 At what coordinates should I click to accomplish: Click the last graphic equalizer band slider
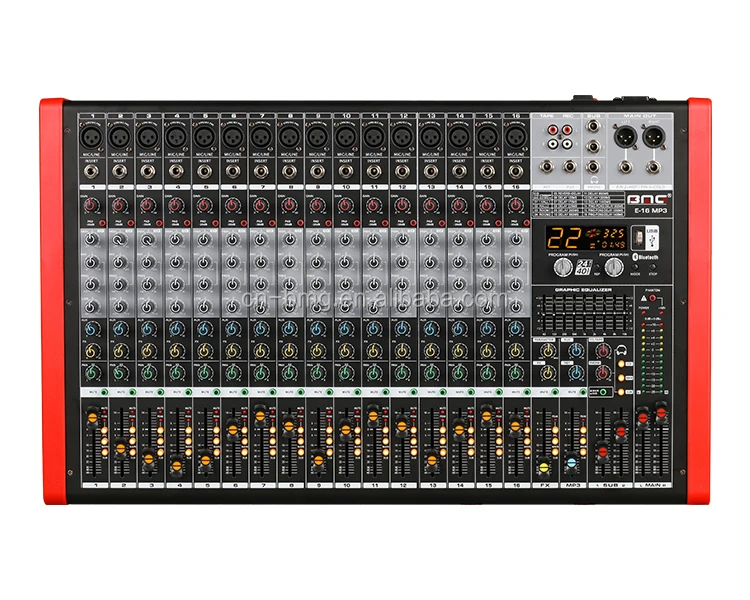pyautogui.click(x=625, y=313)
